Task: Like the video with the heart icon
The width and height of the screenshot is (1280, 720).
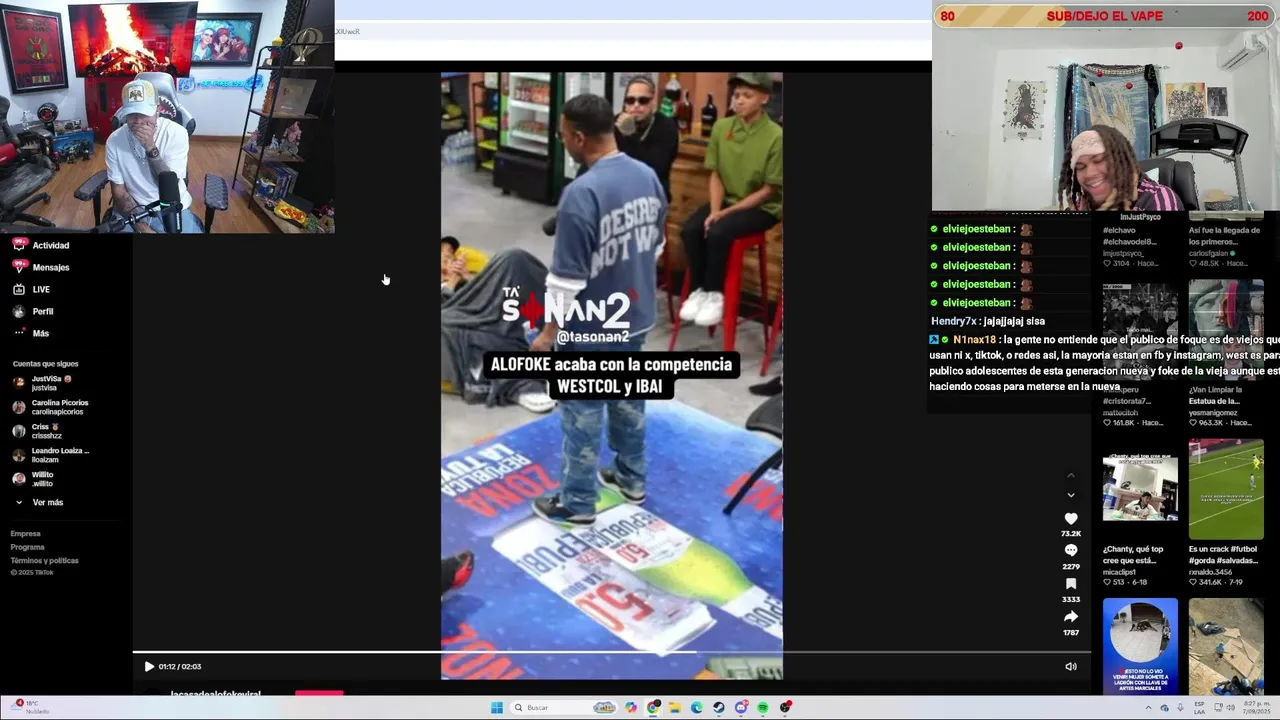Action: (x=1071, y=519)
